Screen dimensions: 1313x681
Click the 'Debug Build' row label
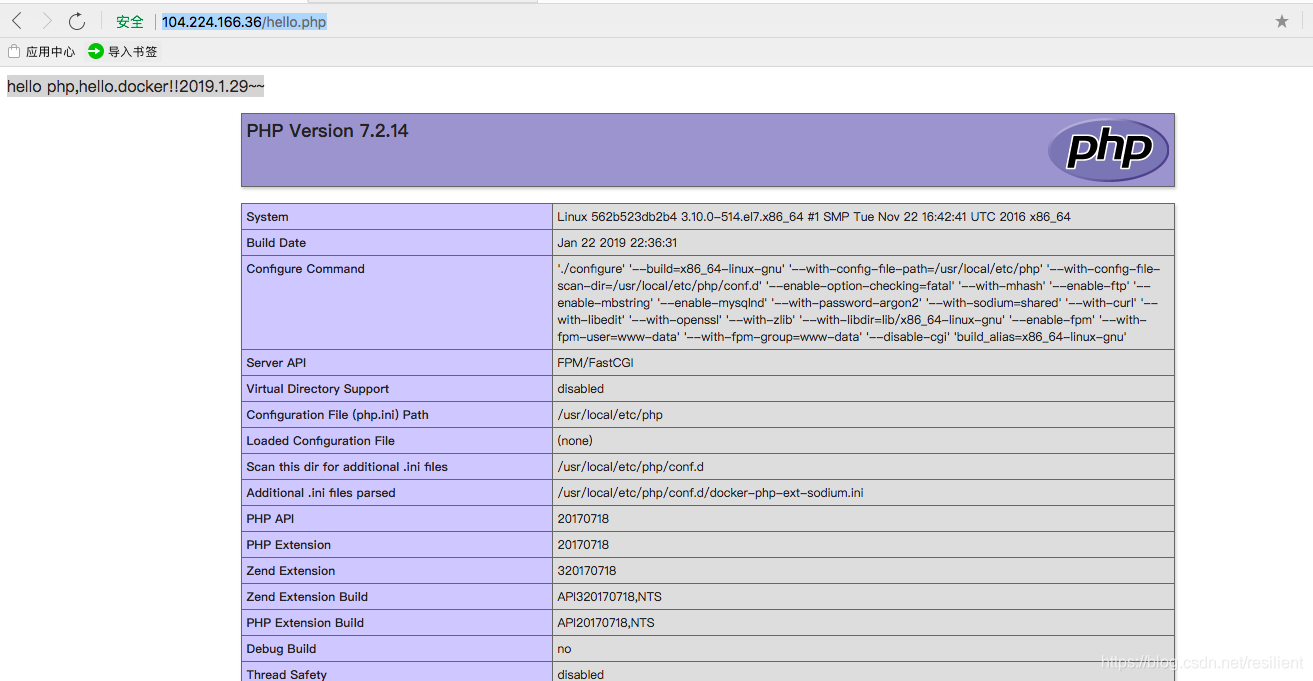click(281, 649)
